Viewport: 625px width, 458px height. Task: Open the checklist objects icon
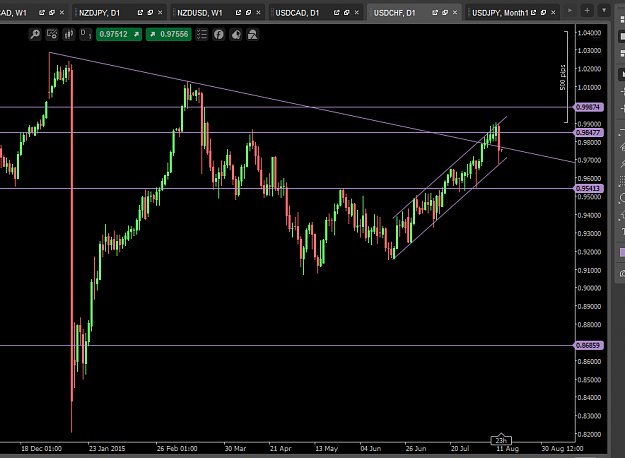coord(202,35)
